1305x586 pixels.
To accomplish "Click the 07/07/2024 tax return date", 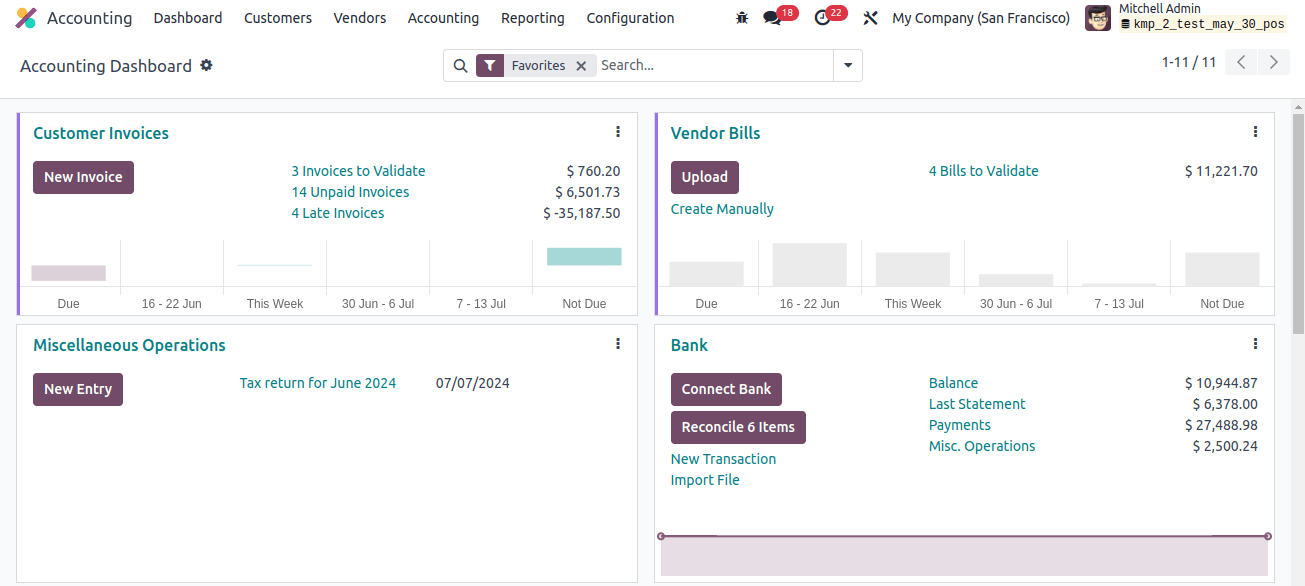I will 473,383.
